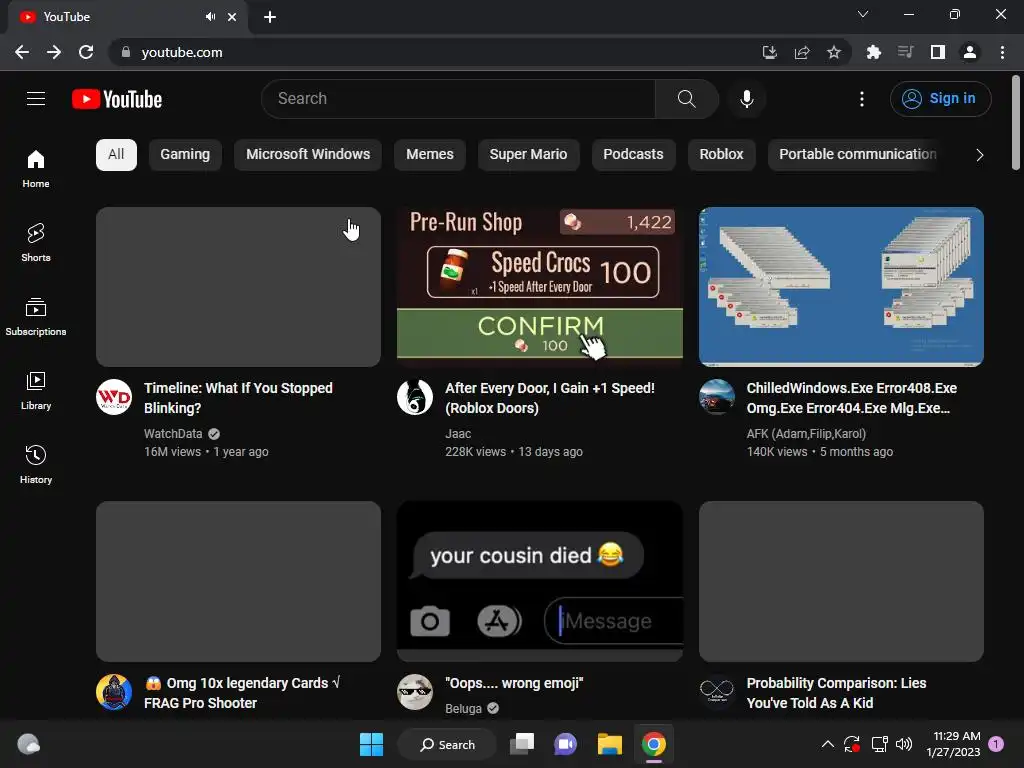Show hidden system tray icons
1024x768 pixels.
click(827, 744)
